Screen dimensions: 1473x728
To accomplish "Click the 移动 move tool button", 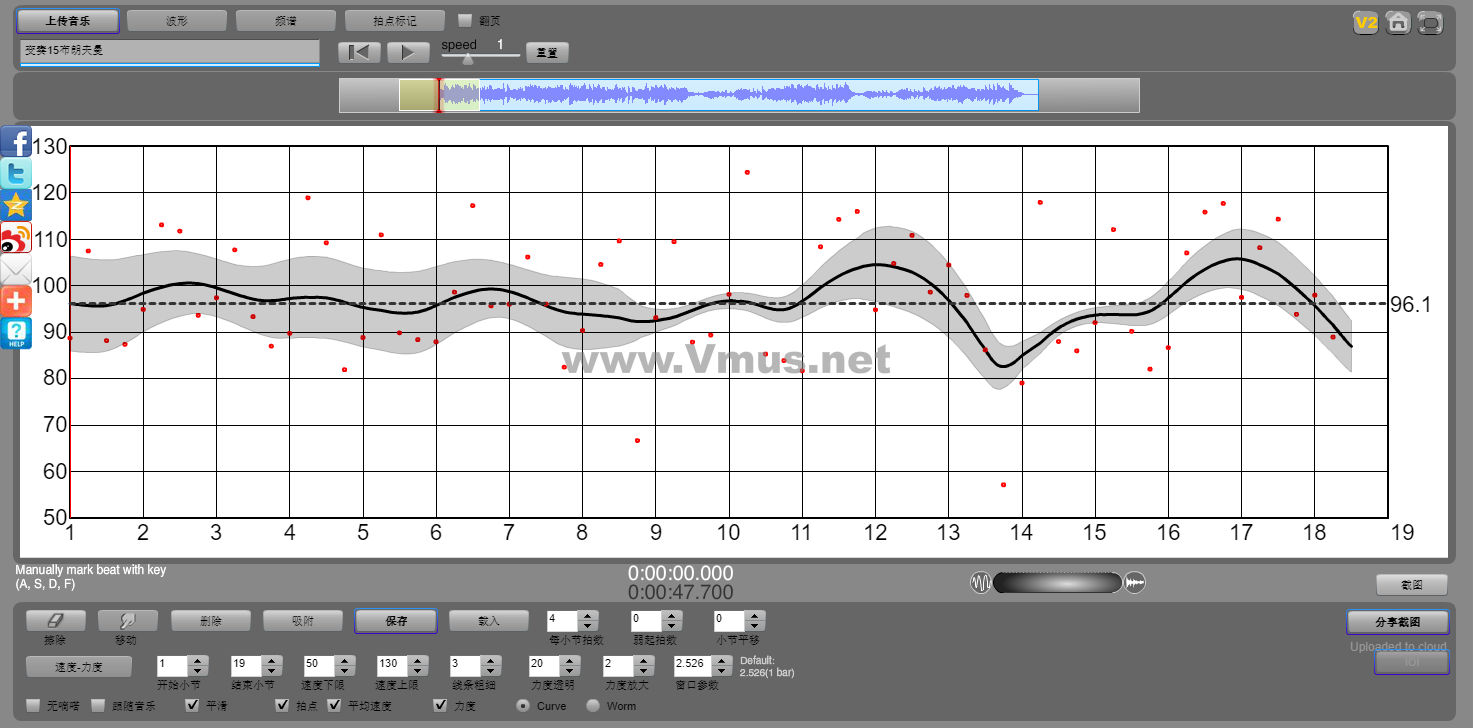I will click(x=127, y=621).
